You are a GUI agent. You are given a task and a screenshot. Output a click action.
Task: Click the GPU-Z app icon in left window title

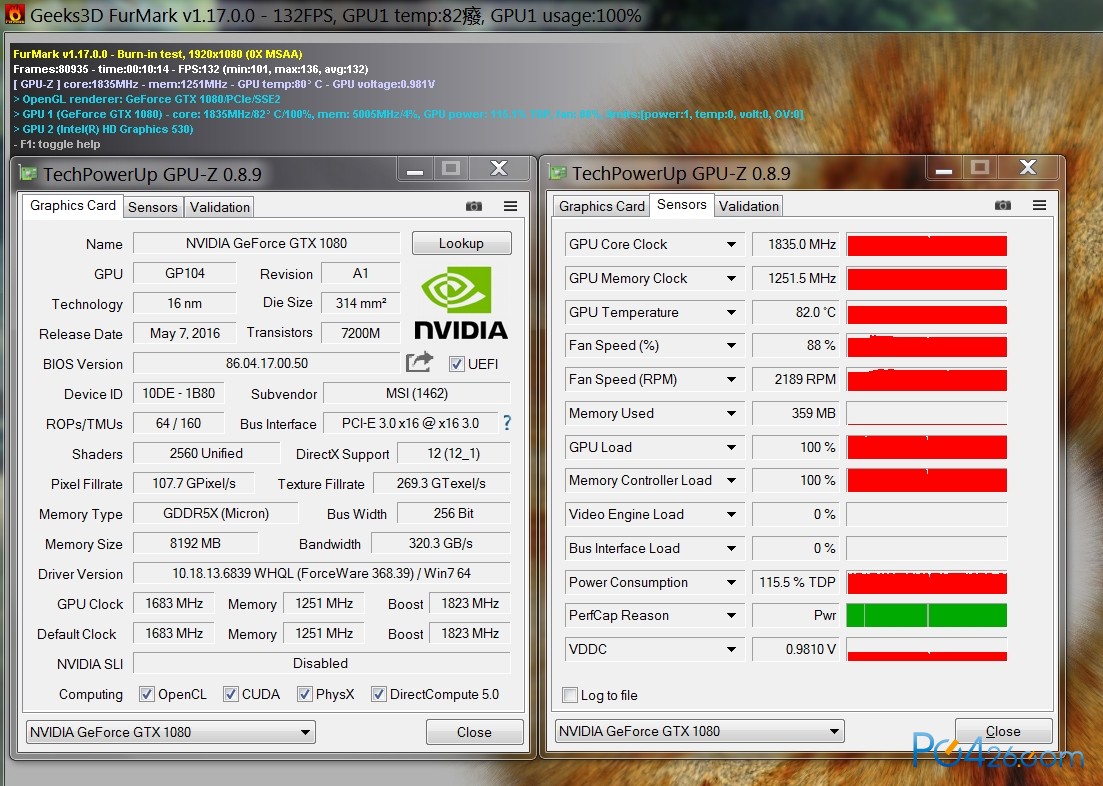click(27, 173)
